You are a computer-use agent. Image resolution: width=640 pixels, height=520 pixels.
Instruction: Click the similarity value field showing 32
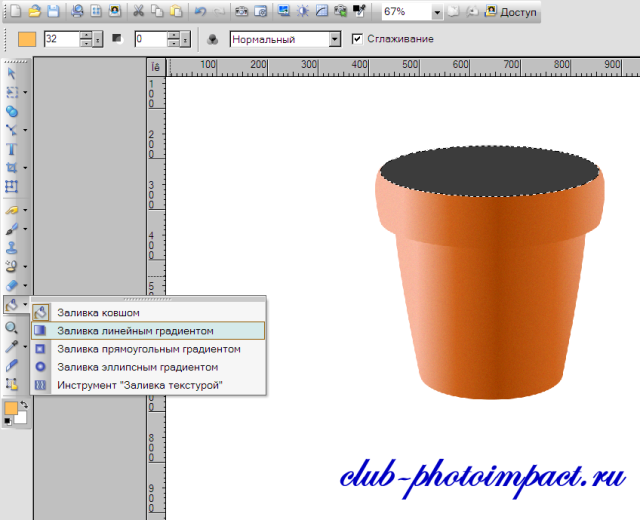62,39
